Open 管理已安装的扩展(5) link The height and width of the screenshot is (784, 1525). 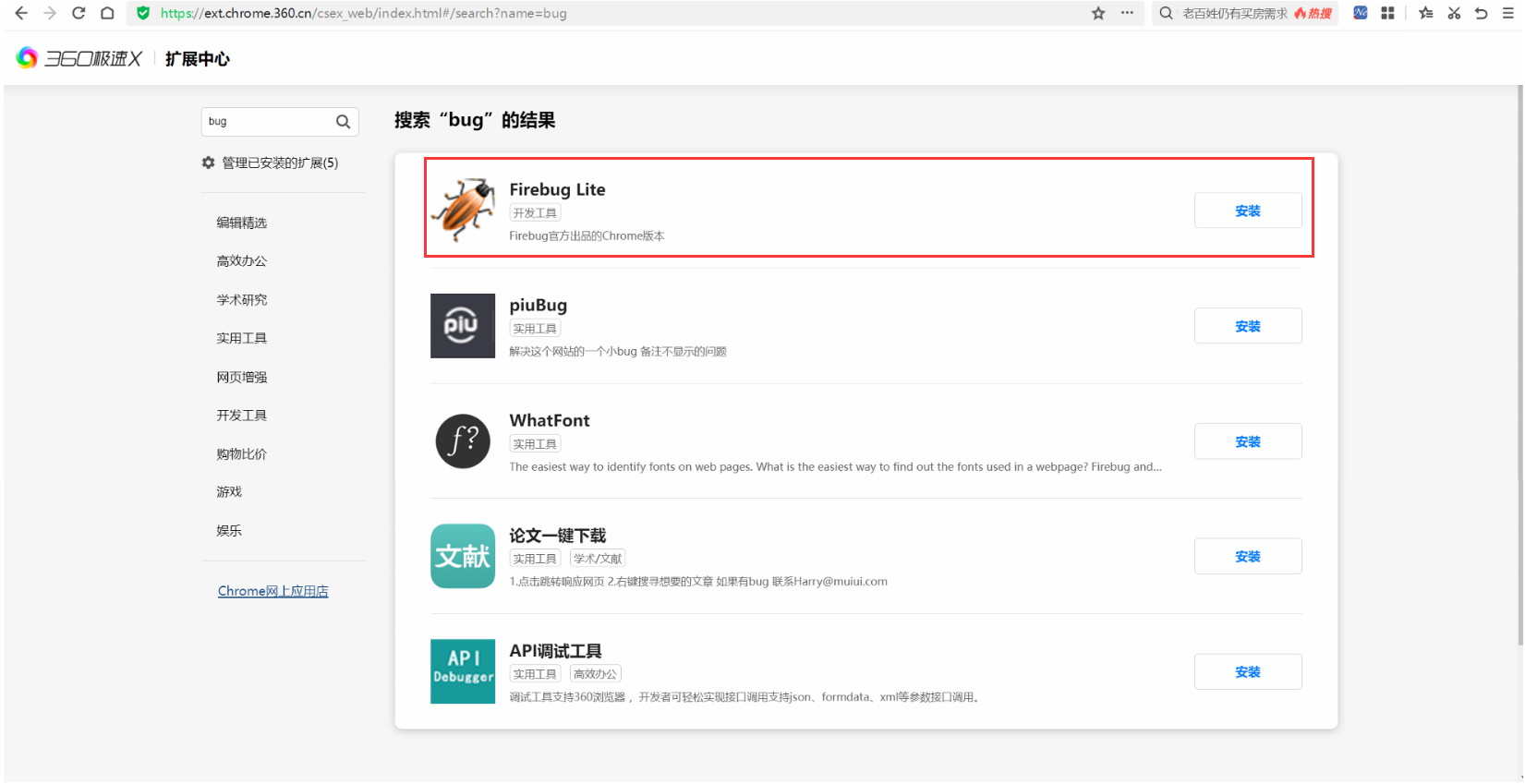[280, 163]
